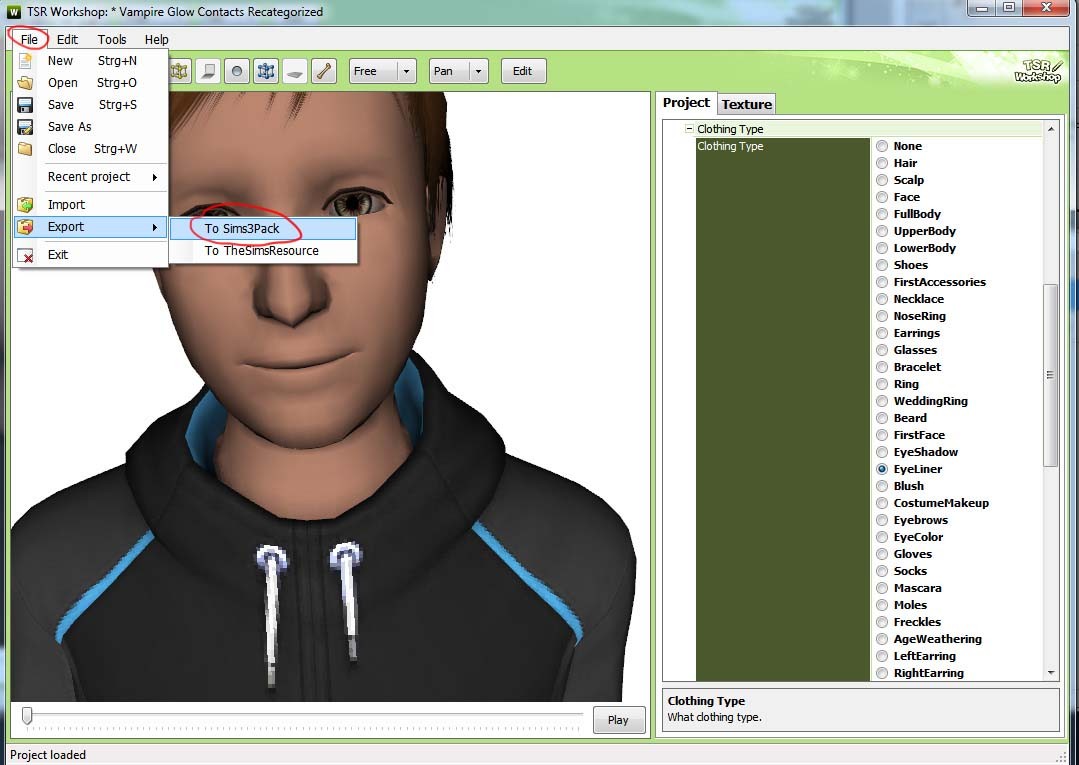
Task: Select the Hair radio button
Action: pos(882,163)
